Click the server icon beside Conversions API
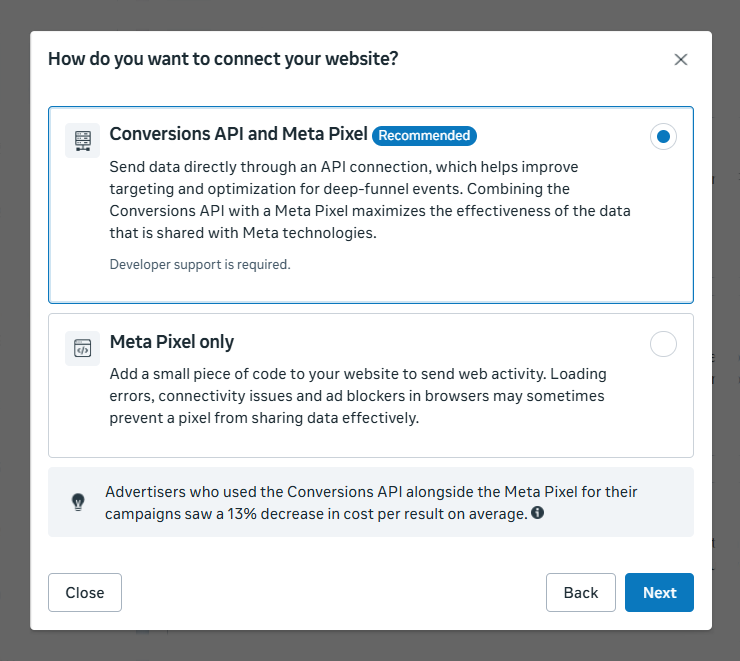 click(82, 140)
